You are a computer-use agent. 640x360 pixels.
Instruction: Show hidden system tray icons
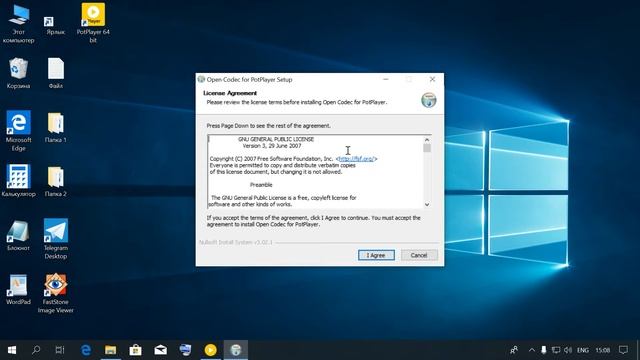531,350
